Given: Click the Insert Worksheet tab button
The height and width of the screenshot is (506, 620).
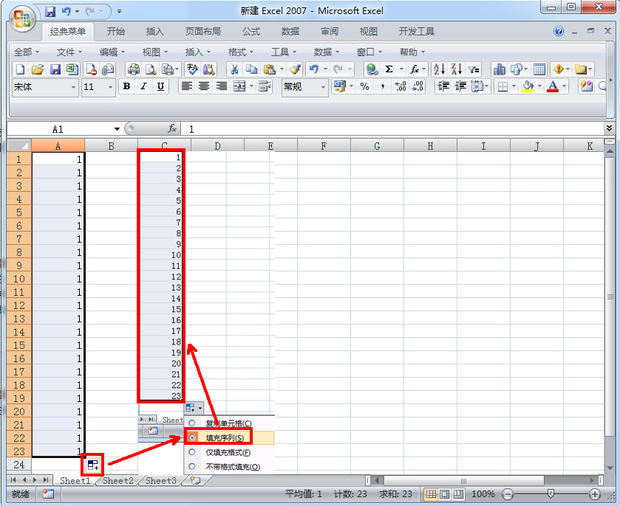Looking at the screenshot, I should coord(195,481).
